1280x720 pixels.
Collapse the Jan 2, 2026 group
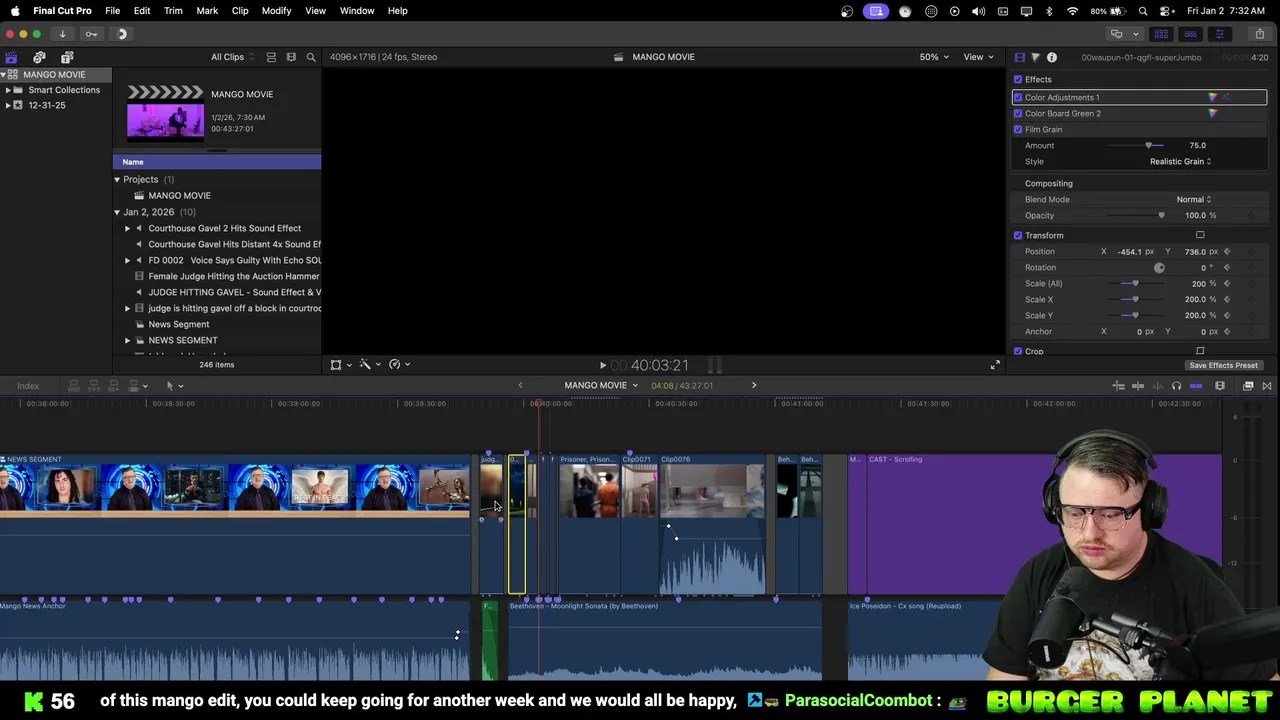pos(117,212)
